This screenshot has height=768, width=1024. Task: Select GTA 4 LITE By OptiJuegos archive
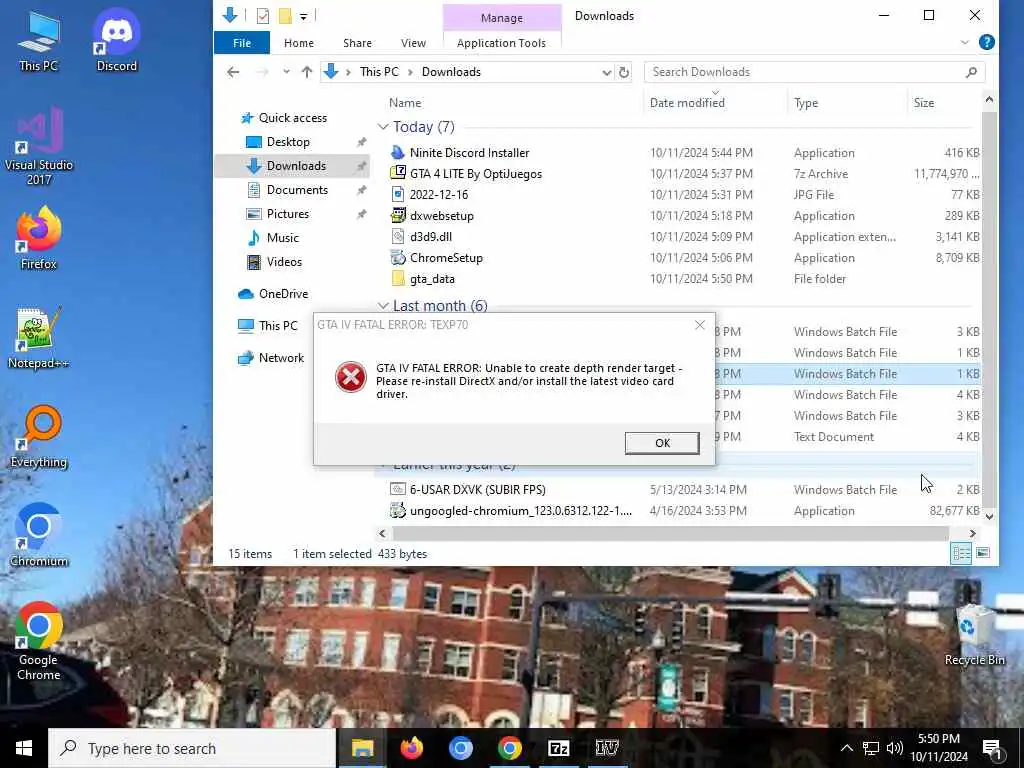click(475, 174)
